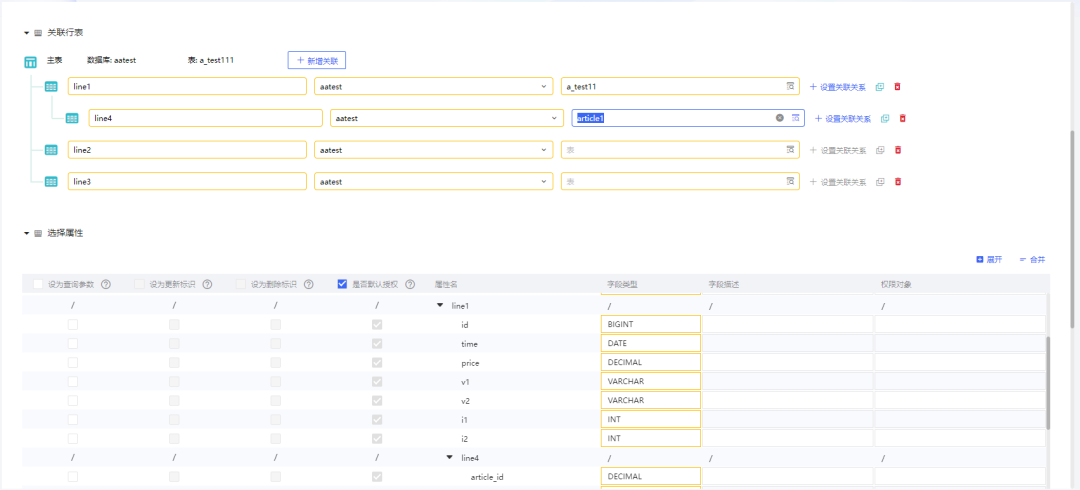Click the red trash icon for line3
The width and height of the screenshot is (1080, 490).
click(897, 182)
